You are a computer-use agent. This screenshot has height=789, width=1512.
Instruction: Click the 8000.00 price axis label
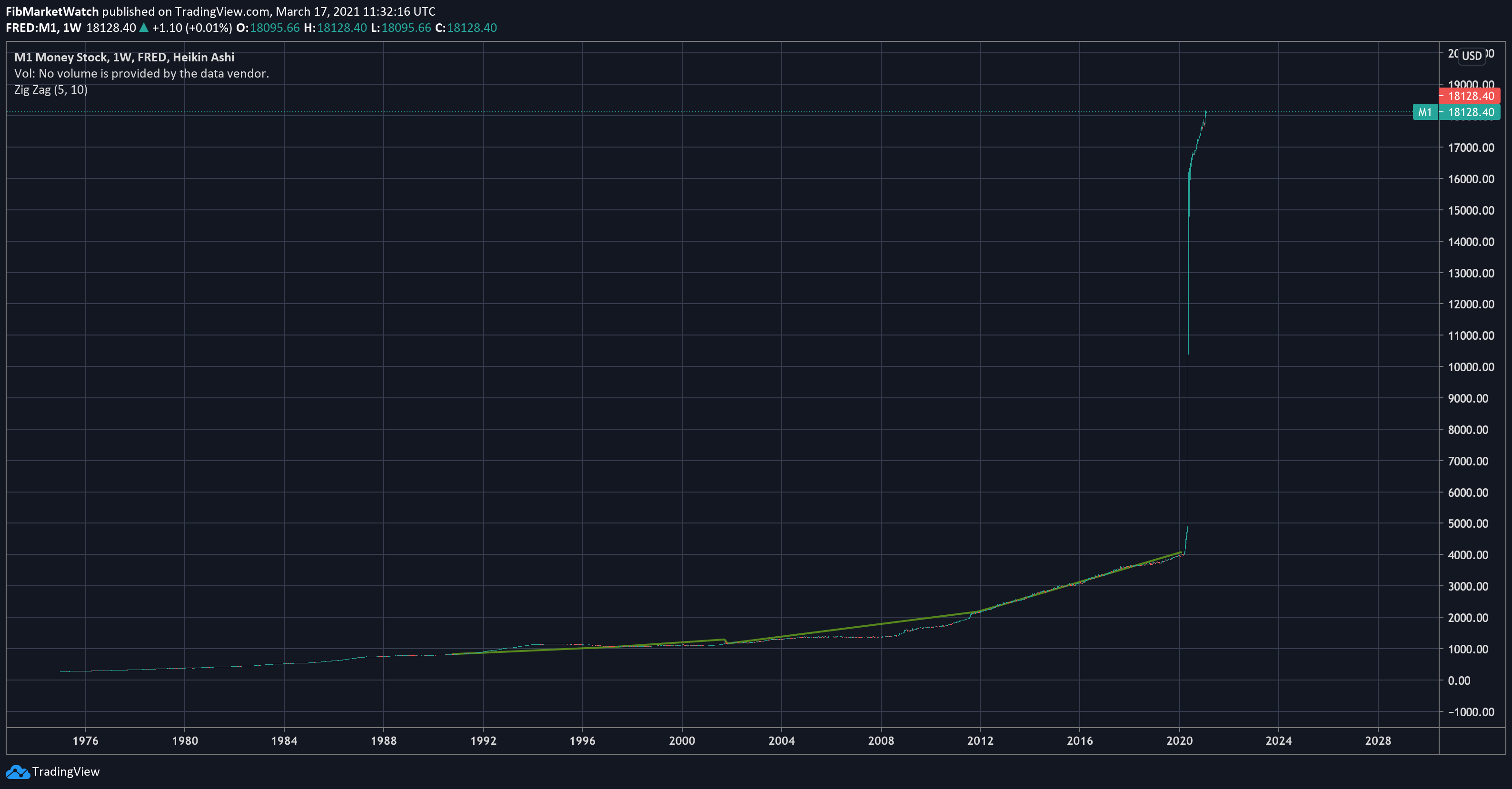(1468, 429)
